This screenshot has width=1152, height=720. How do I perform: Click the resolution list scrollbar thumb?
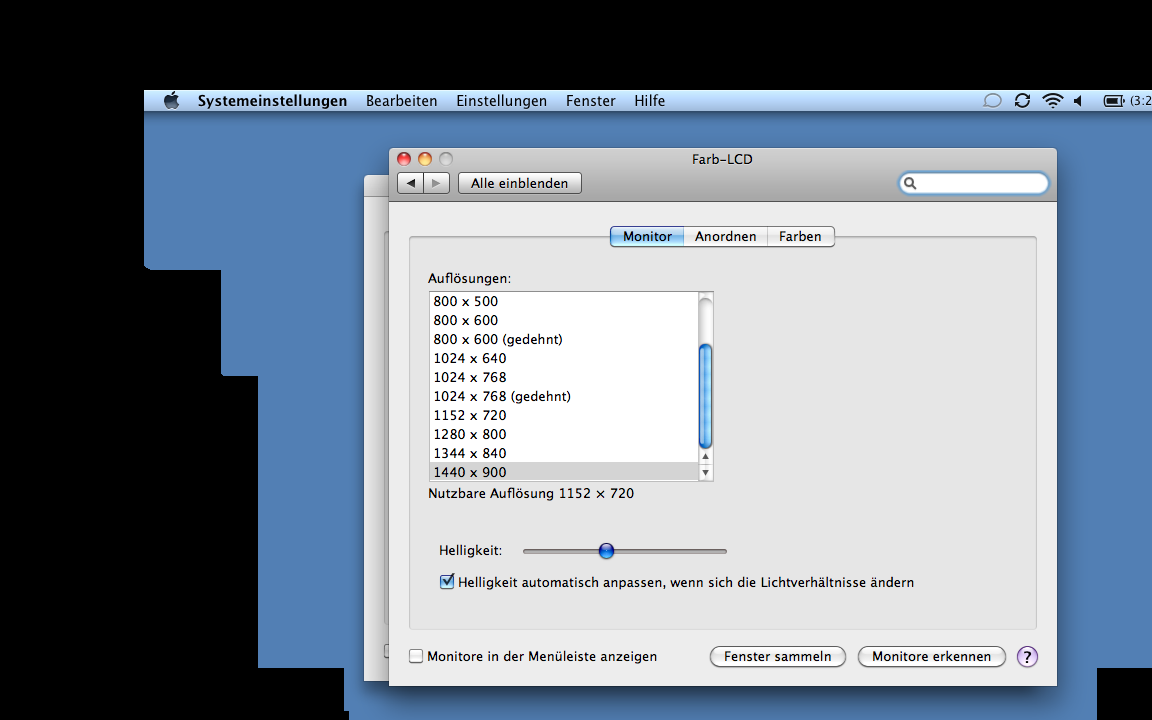pyautogui.click(x=705, y=395)
